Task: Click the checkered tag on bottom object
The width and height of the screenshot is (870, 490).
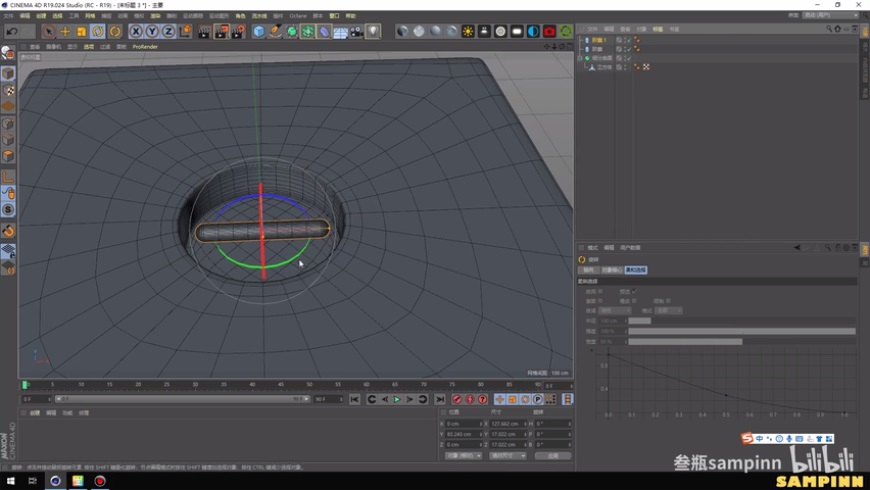Action: click(646, 67)
